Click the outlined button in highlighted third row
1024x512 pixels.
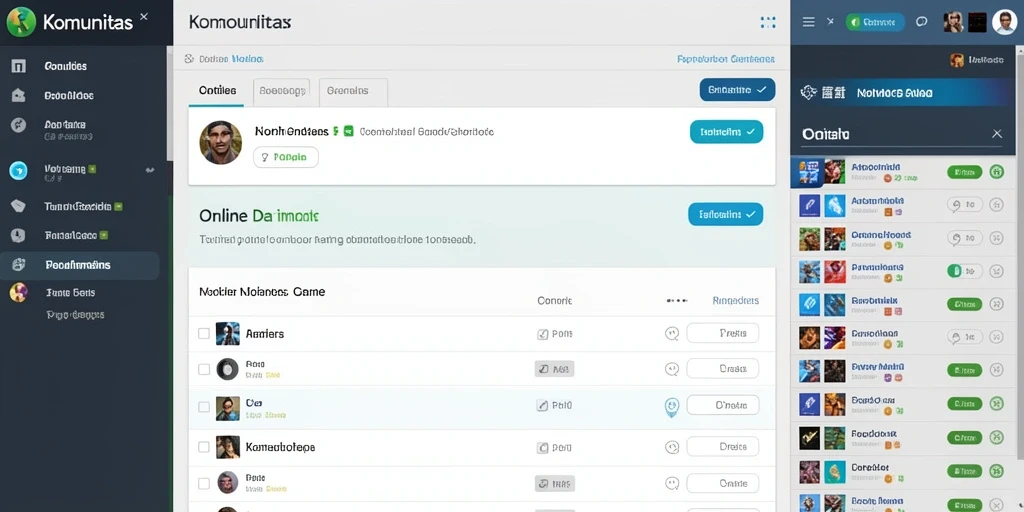[x=722, y=405]
